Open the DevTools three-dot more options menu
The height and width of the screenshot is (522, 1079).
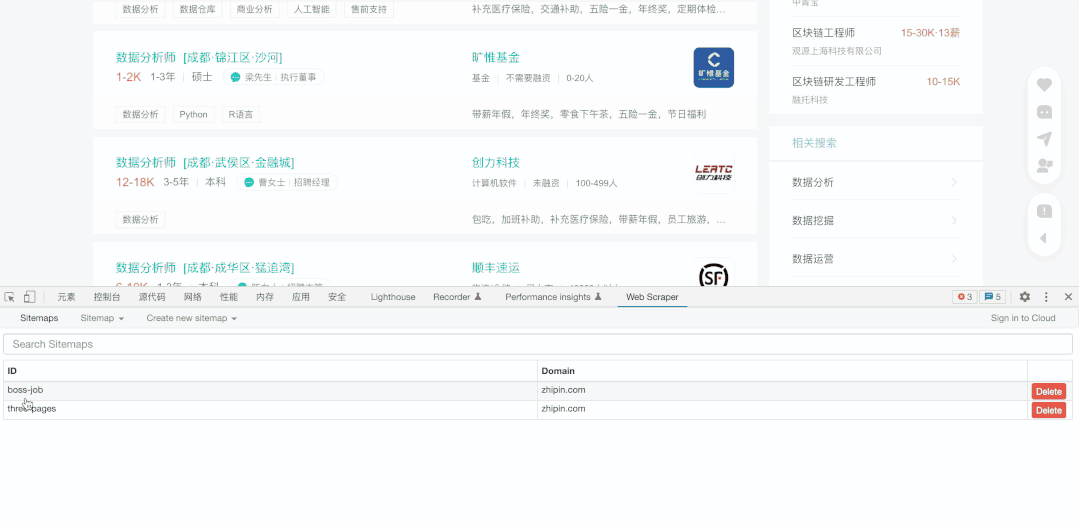tap(1046, 297)
